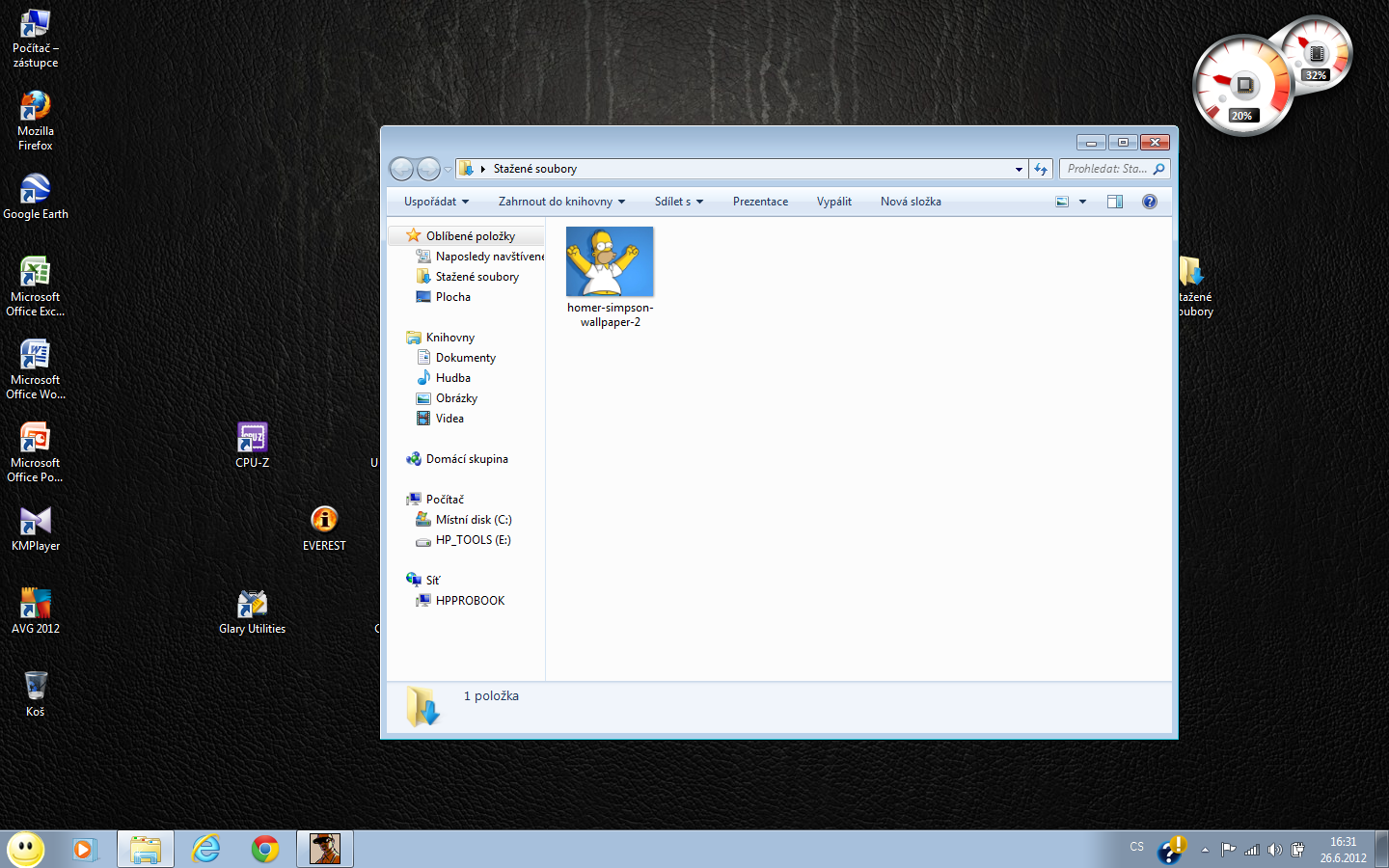Select the CPU-Z desktop shortcut

point(253,446)
